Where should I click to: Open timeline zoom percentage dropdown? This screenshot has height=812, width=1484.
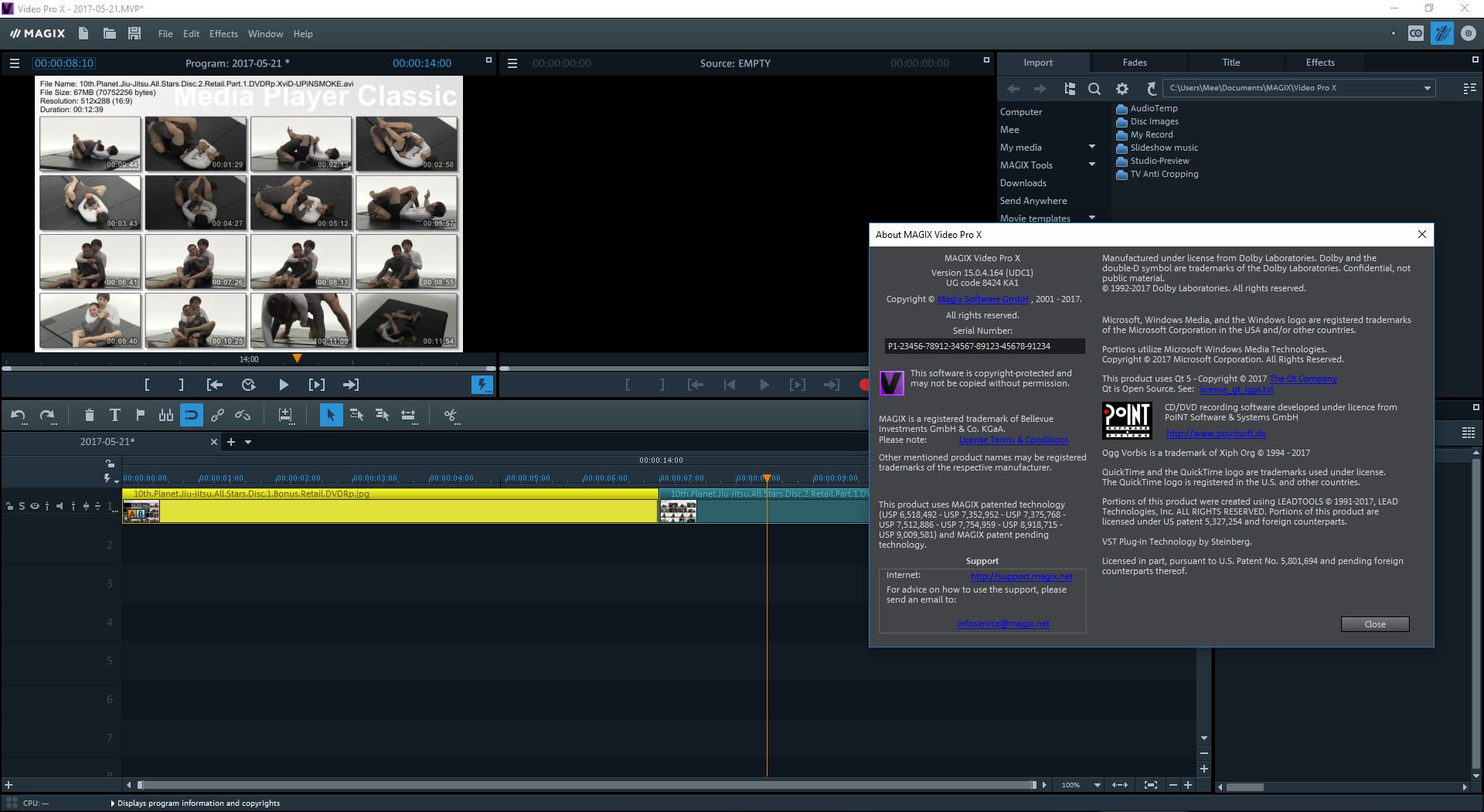click(1097, 785)
